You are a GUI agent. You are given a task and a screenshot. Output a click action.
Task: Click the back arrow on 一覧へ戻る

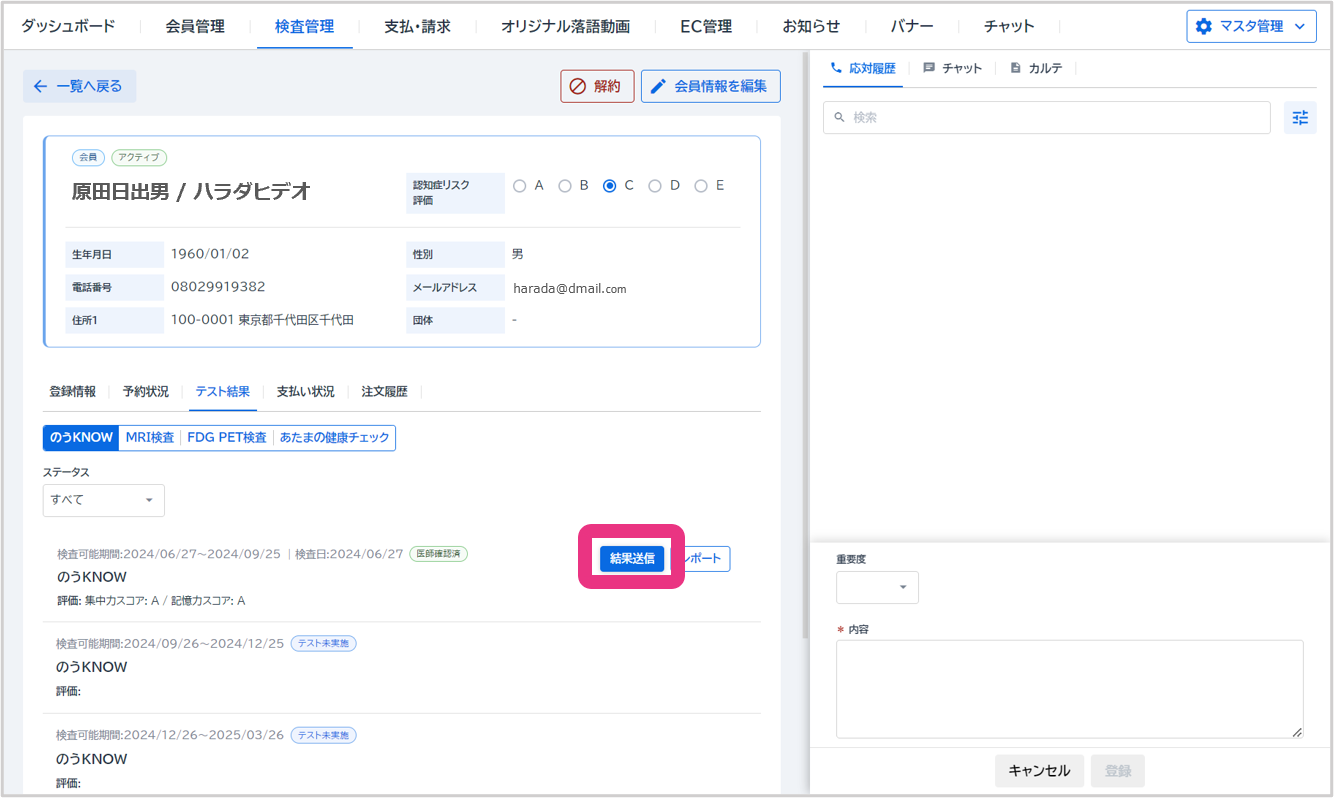(x=40, y=86)
